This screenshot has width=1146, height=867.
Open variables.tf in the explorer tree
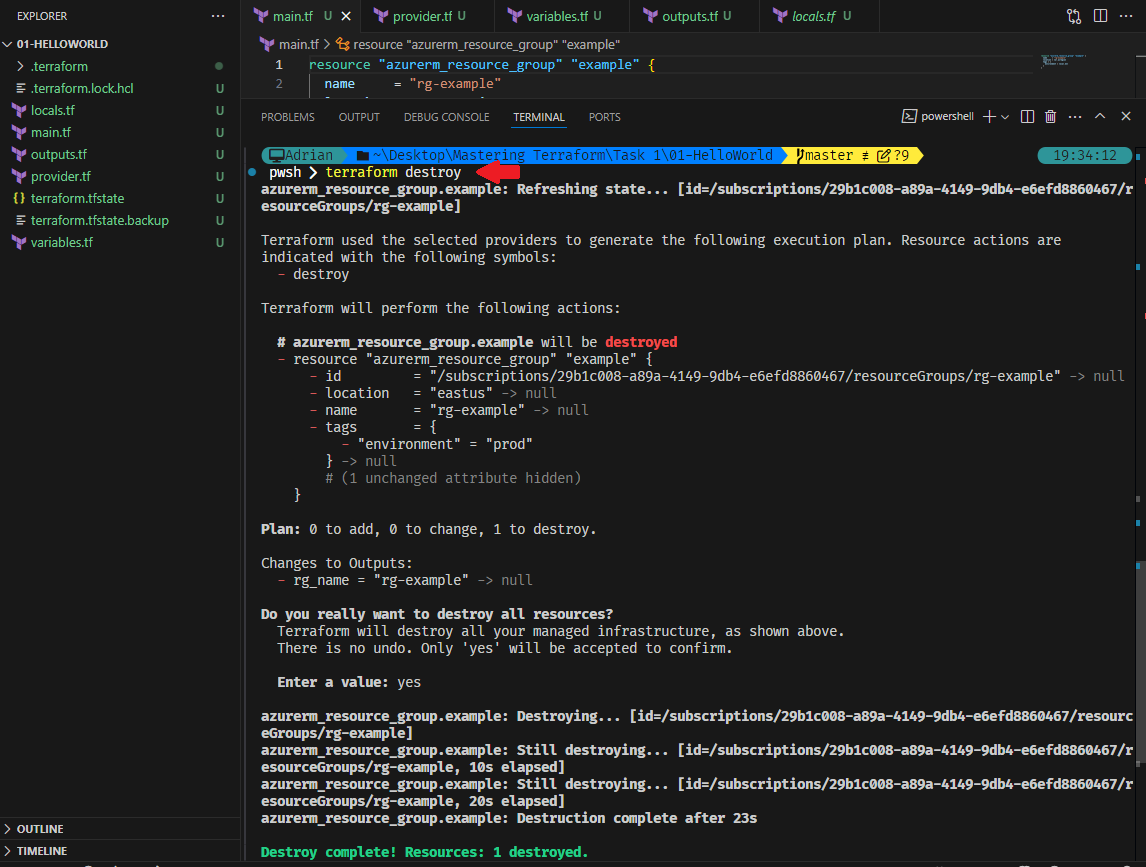(x=61, y=242)
